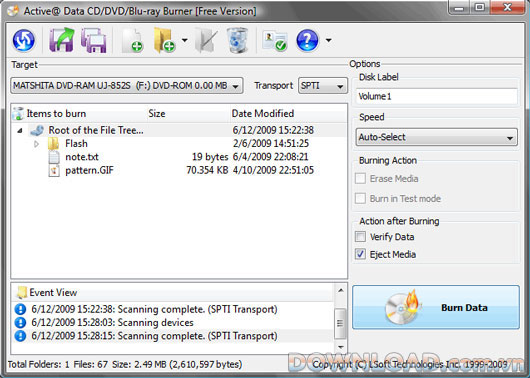Click info icon of the 15:28:03 event
This screenshot has height=378, width=530.
click(20, 323)
